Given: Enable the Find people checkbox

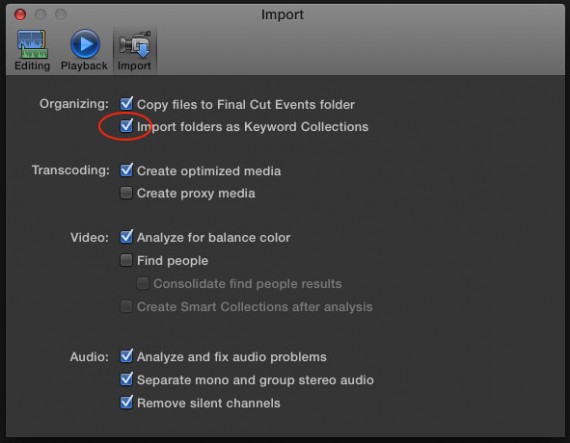Looking at the screenshot, I should pos(126,260).
